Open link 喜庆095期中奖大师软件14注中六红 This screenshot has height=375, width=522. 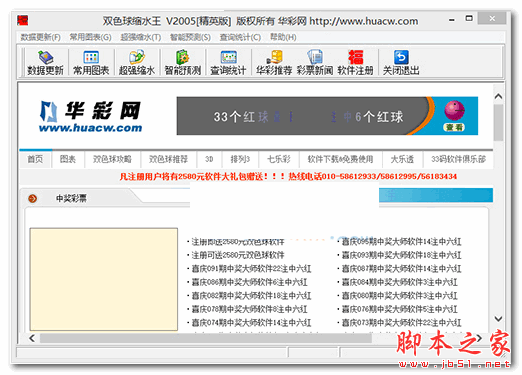[401, 242]
